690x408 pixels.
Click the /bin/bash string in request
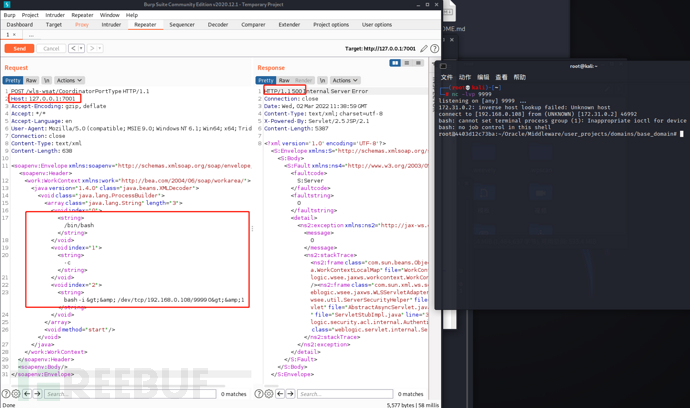pyautogui.click(x=79, y=225)
